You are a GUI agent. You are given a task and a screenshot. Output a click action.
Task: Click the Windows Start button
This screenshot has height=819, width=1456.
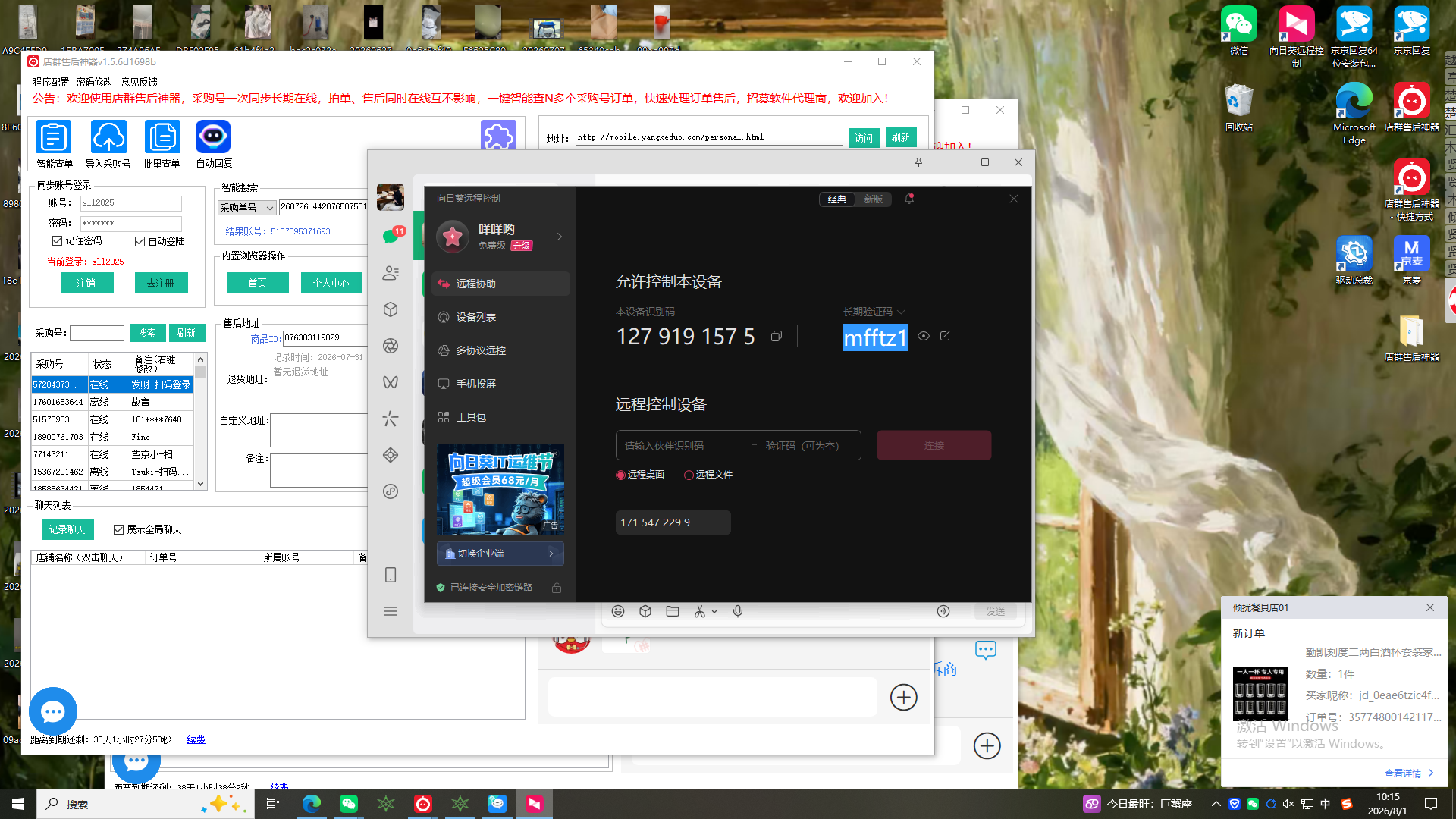point(18,804)
